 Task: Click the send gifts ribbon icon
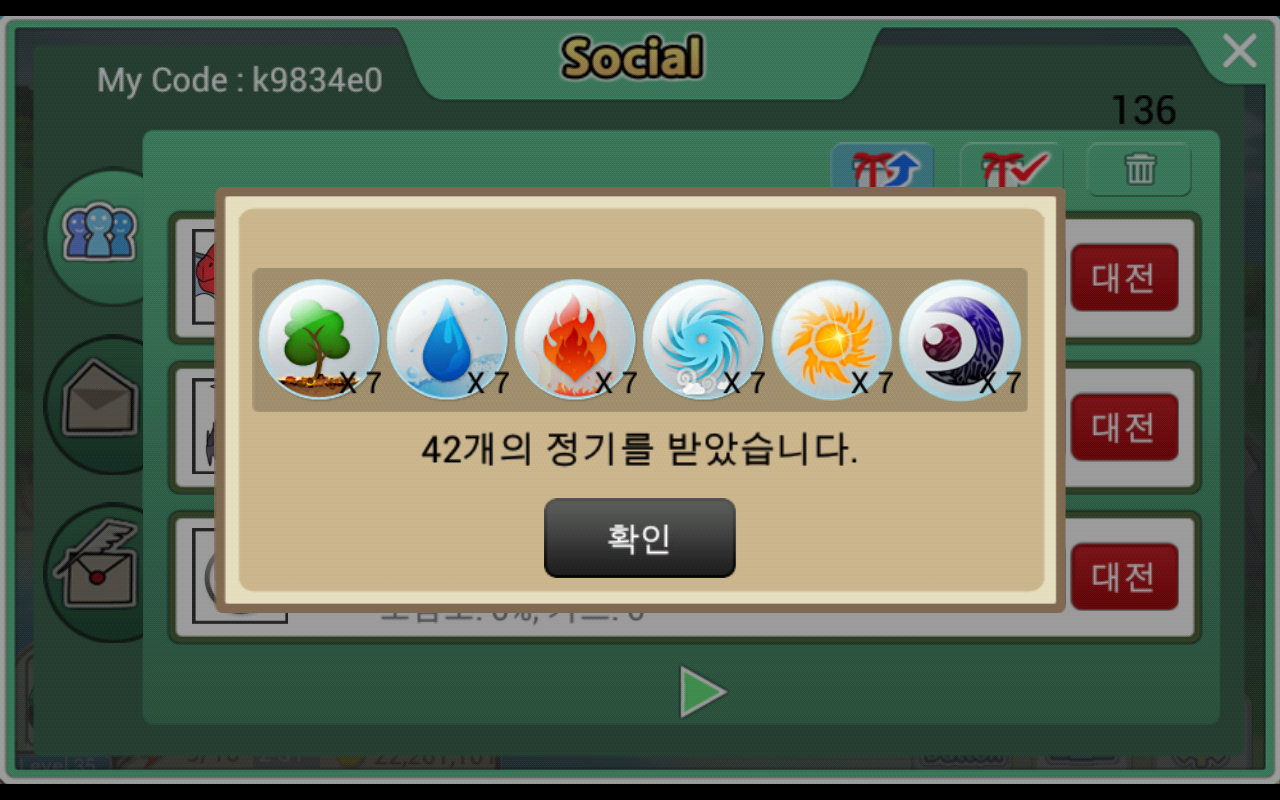(x=883, y=168)
